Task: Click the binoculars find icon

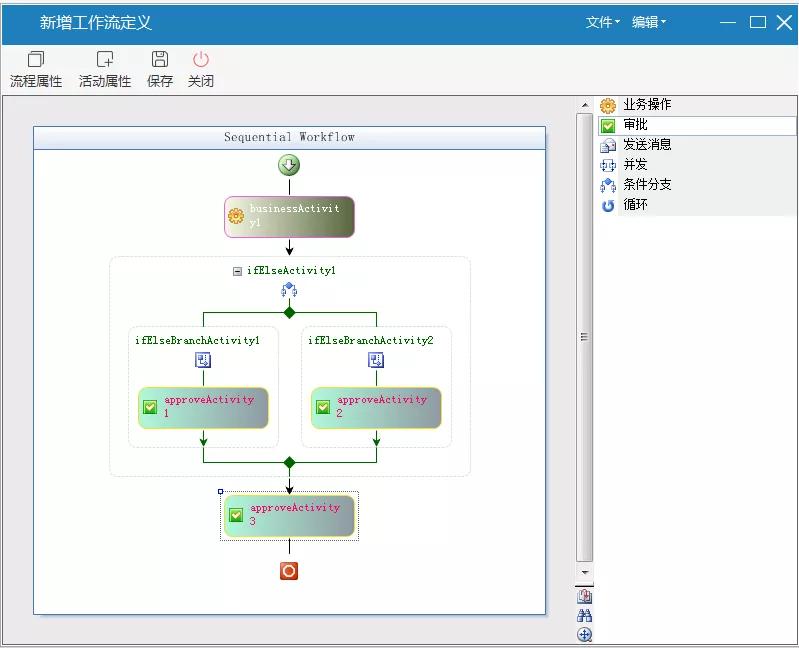Action: click(x=584, y=615)
